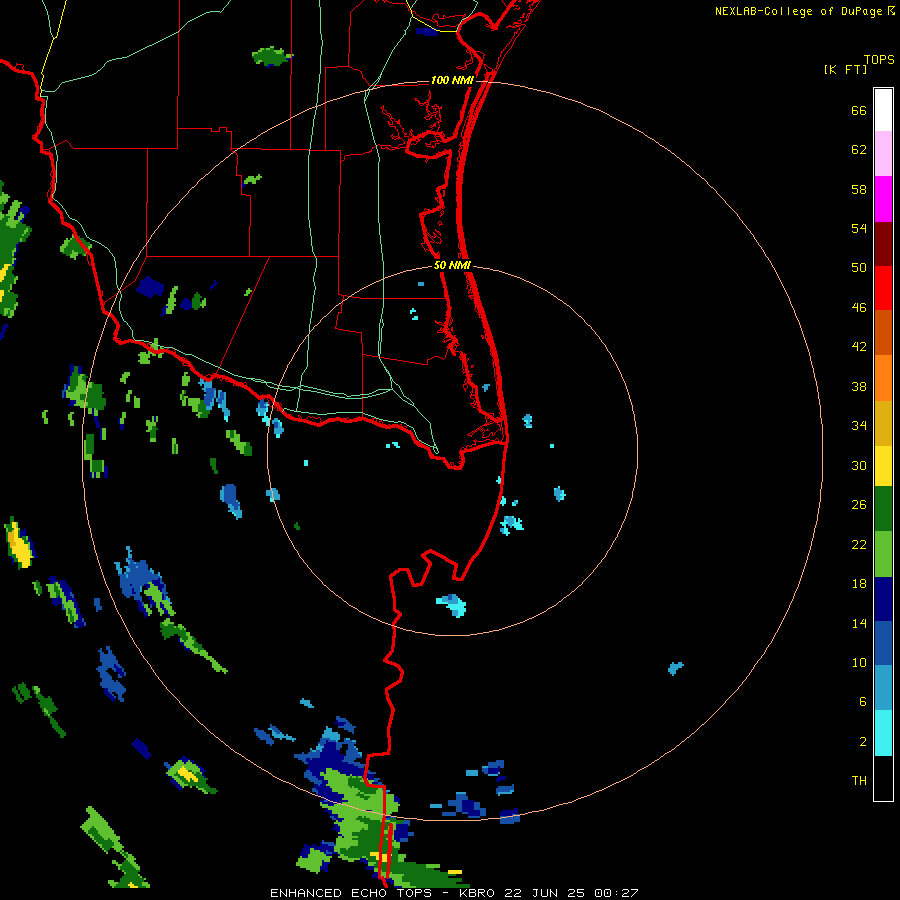The image size is (900, 900).
Task: Click the light green legend swatch
Action: (x=883, y=554)
